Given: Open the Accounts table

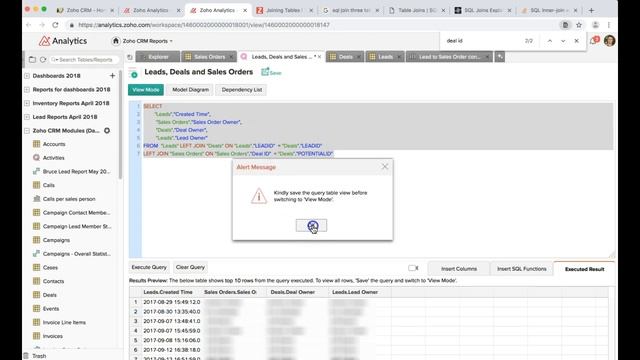Looking at the screenshot, I should pos(53,144).
